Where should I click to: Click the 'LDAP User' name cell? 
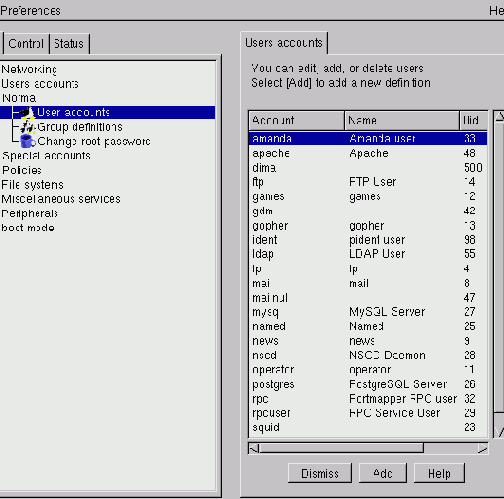(377, 254)
